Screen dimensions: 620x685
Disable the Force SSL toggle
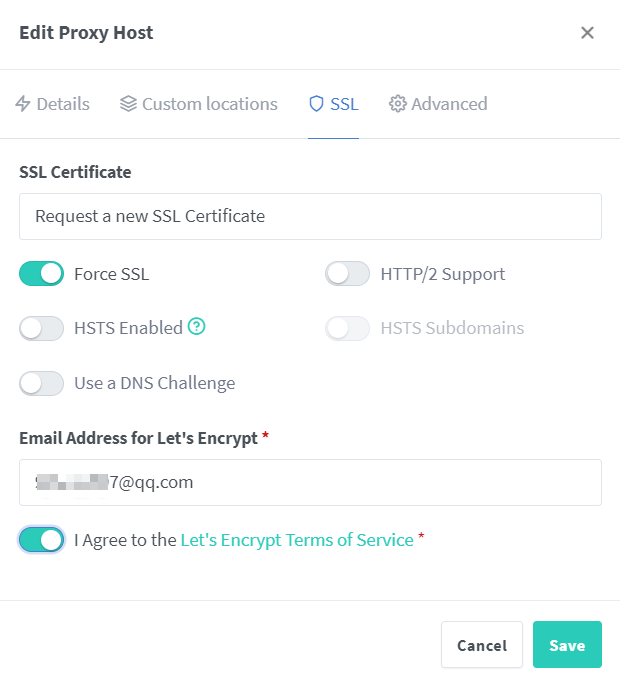42,274
